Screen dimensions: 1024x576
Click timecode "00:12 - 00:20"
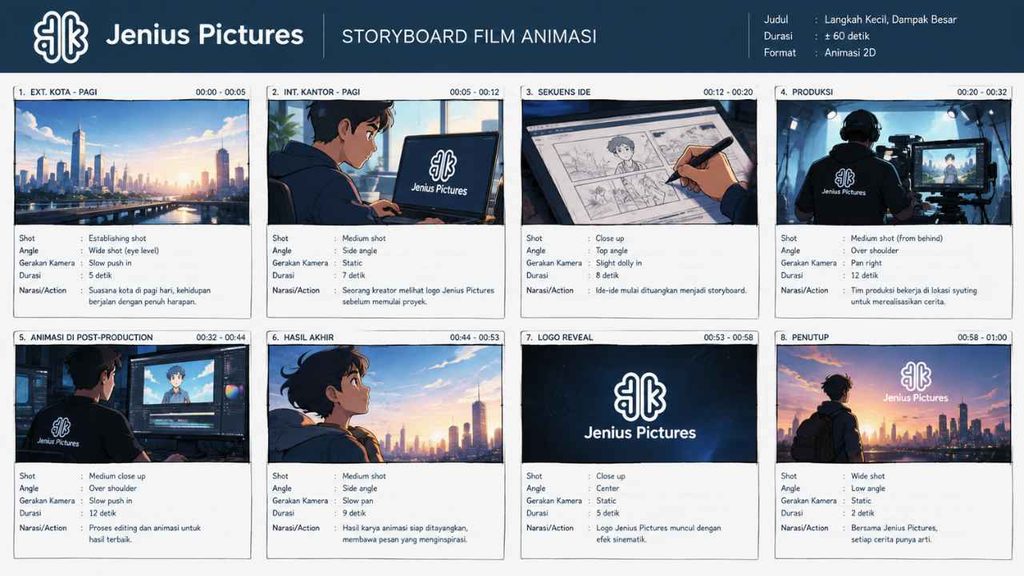(728, 92)
